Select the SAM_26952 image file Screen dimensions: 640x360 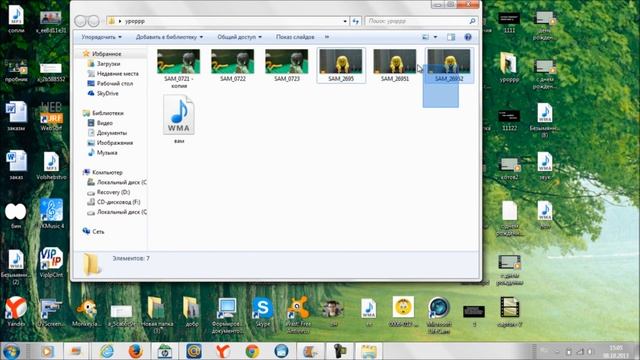(x=449, y=62)
